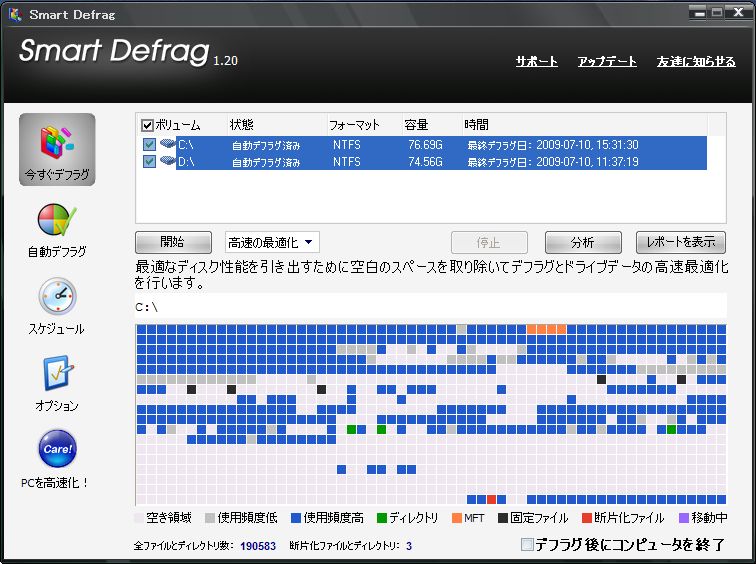756x564 pixels.
Task: Open the サポート link
Action: 537,61
